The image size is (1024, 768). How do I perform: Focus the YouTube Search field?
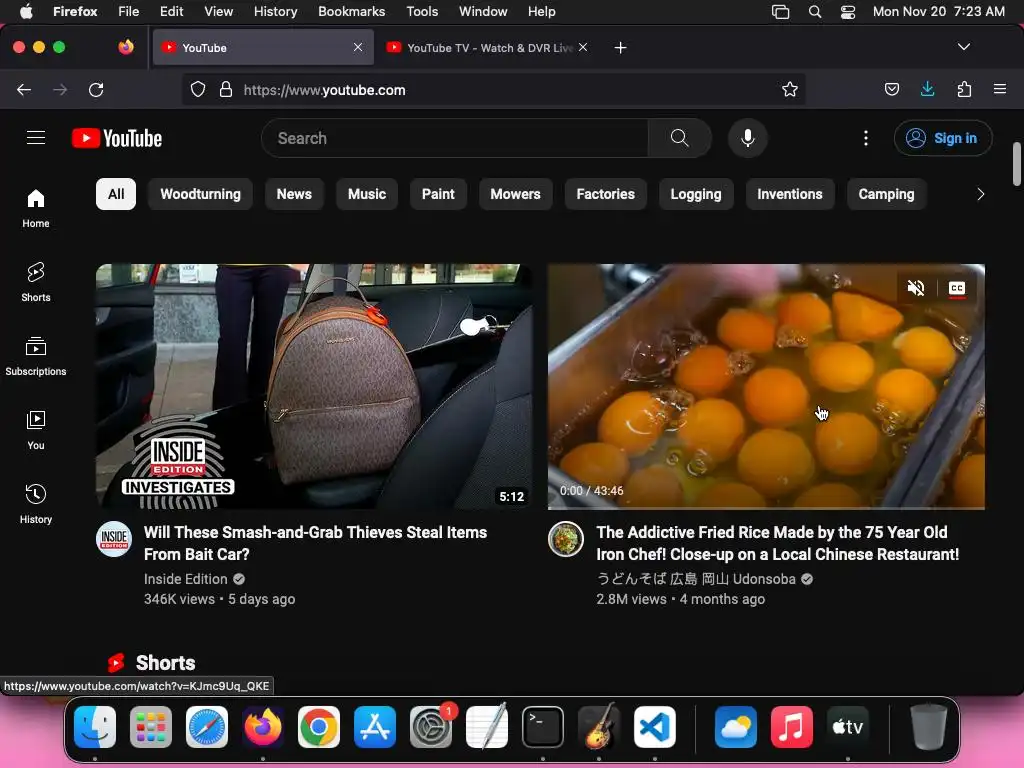pos(455,138)
